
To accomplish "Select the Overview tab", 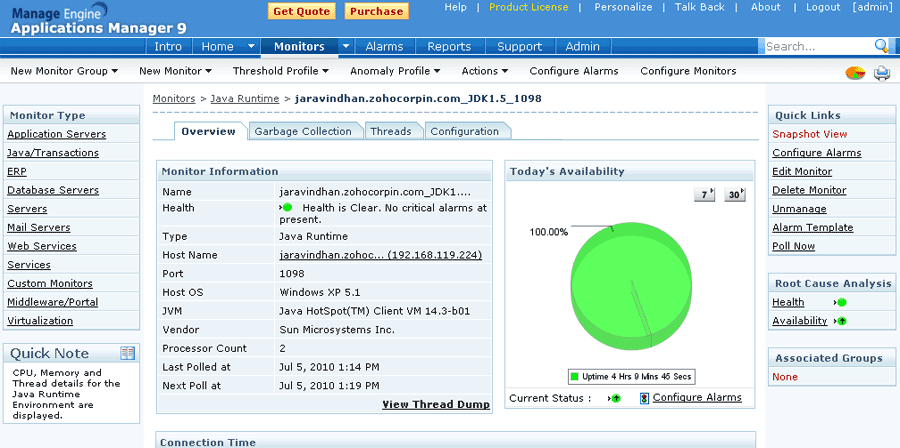I will (x=208, y=131).
